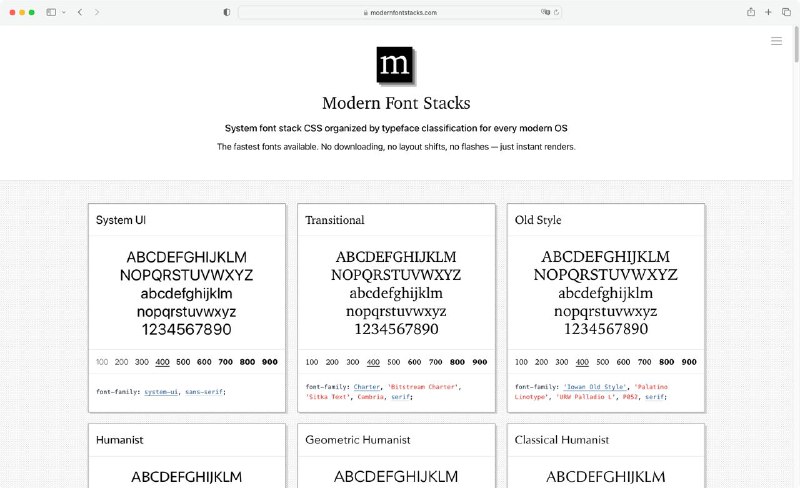This screenshot has height=488, width=800.
Task: Show the tab overview icon
Action: pyautogui.click(x=786, y=12)
